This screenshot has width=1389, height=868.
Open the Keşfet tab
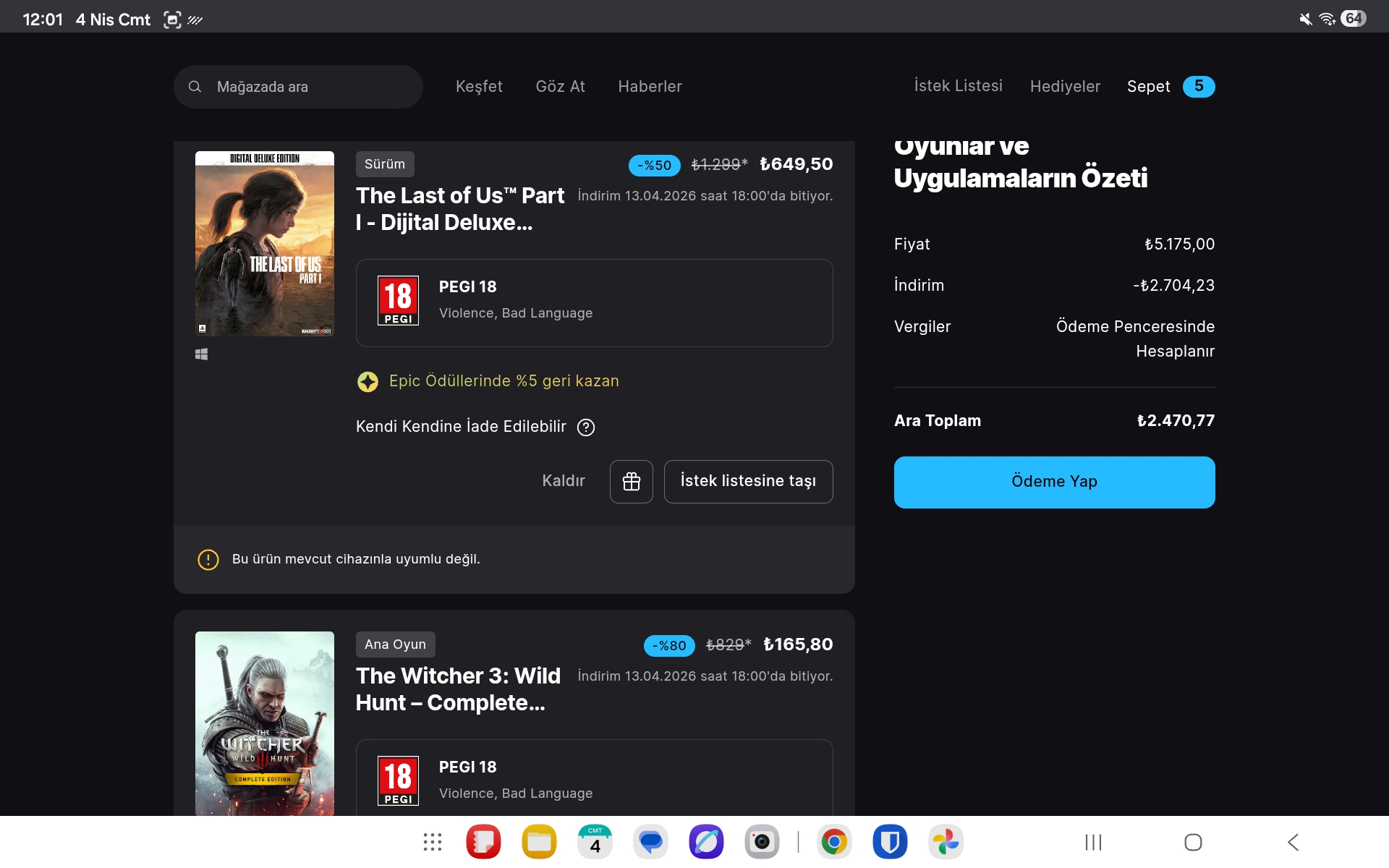pos(479,87)
